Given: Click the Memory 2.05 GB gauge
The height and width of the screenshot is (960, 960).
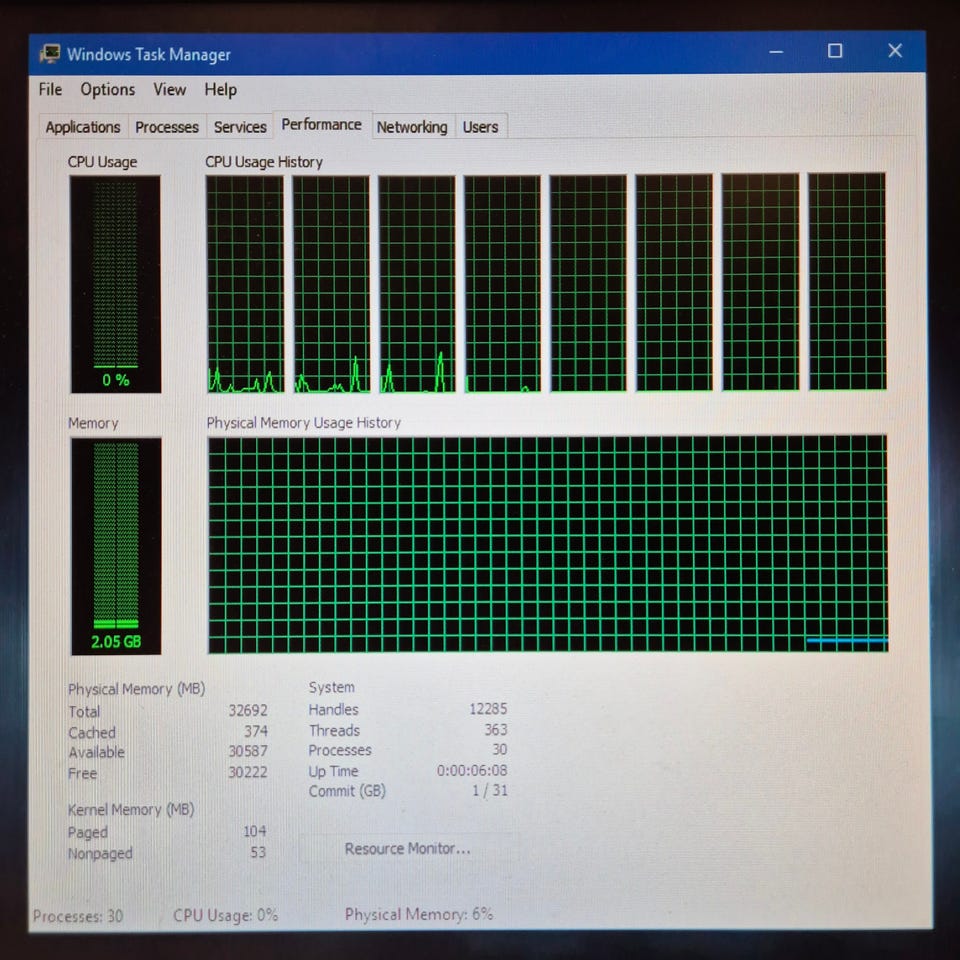Looking at the screenshot, I should click(116, 546).
